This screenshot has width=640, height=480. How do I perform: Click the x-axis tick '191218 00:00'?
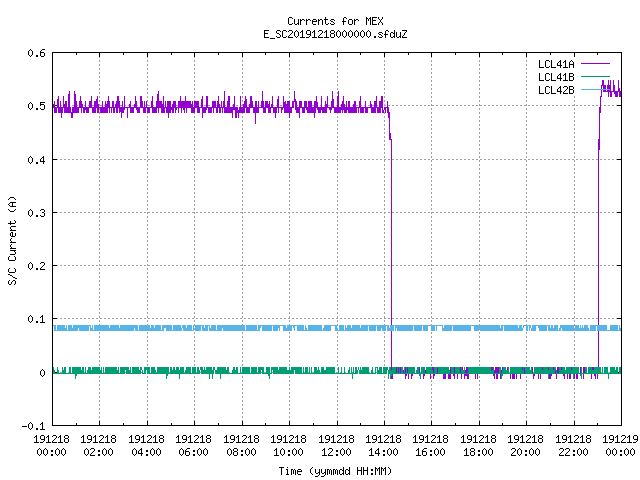[x=51, y=446]
